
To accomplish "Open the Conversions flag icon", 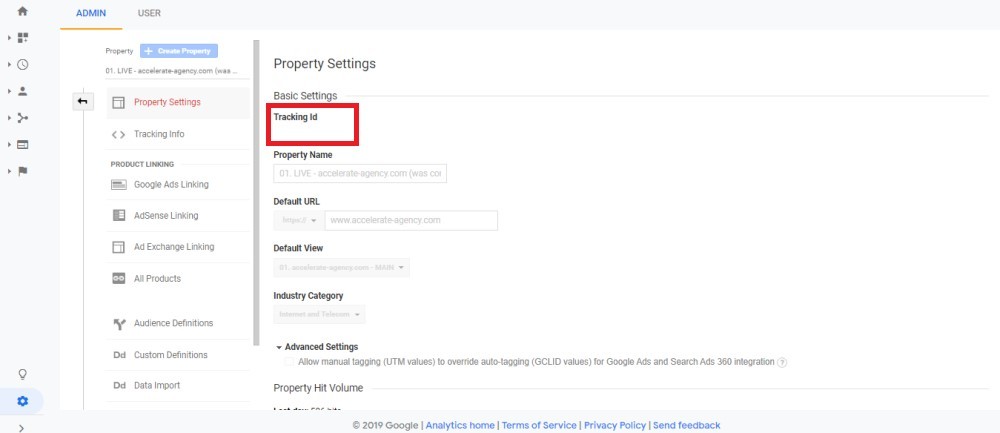I will 22,171.
